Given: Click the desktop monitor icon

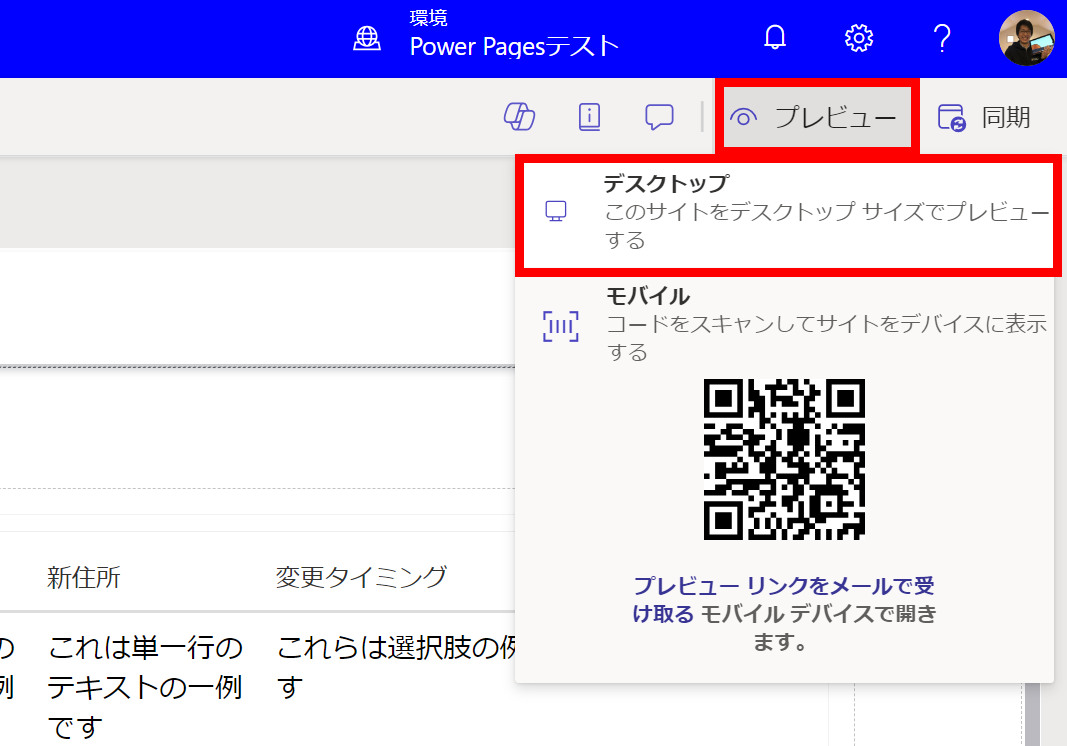Looking at the screenshot, I should click(556, 211).
